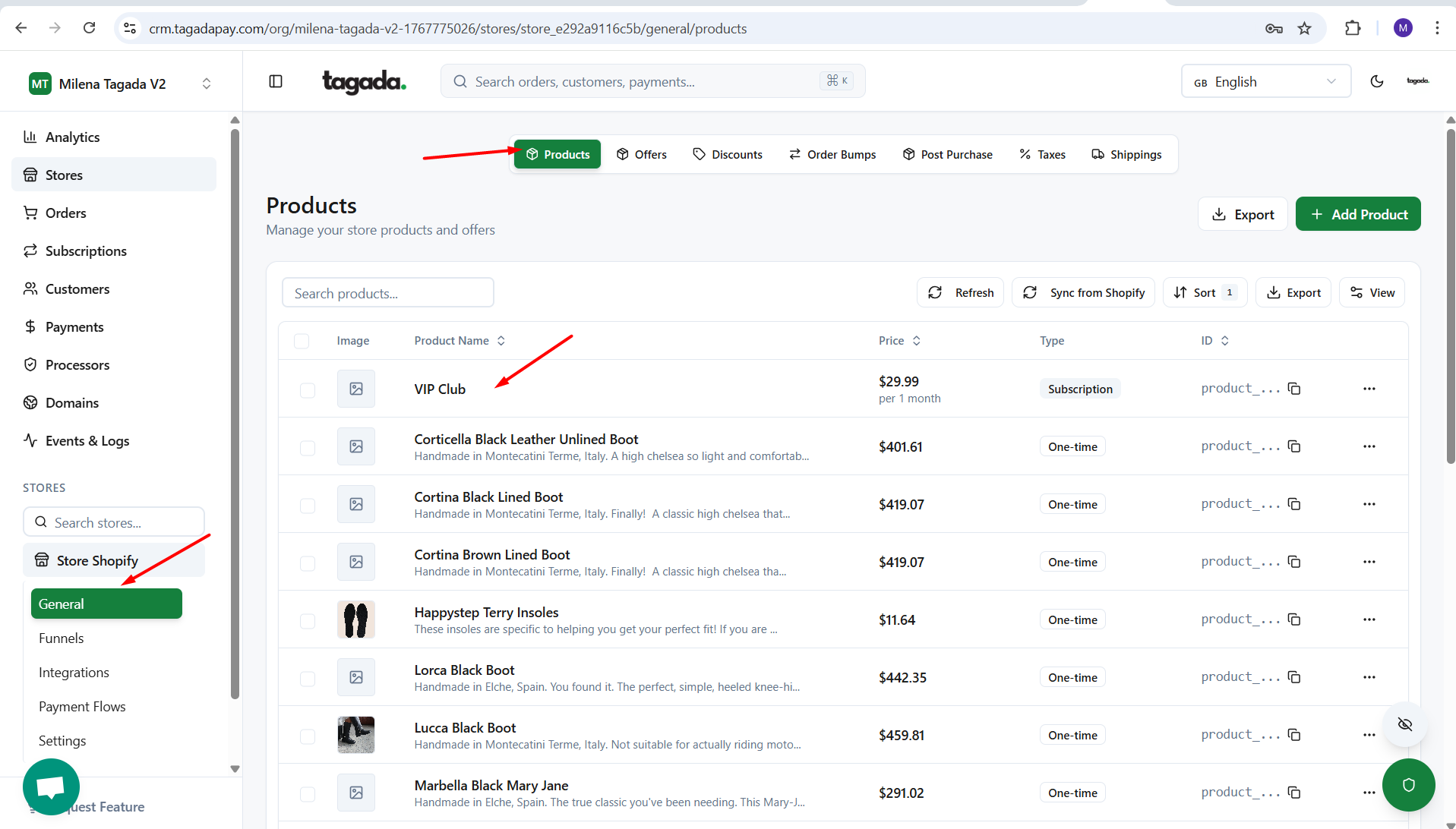Open the Discounts tab
The image size is (1456, 829).
click(728, 154)
